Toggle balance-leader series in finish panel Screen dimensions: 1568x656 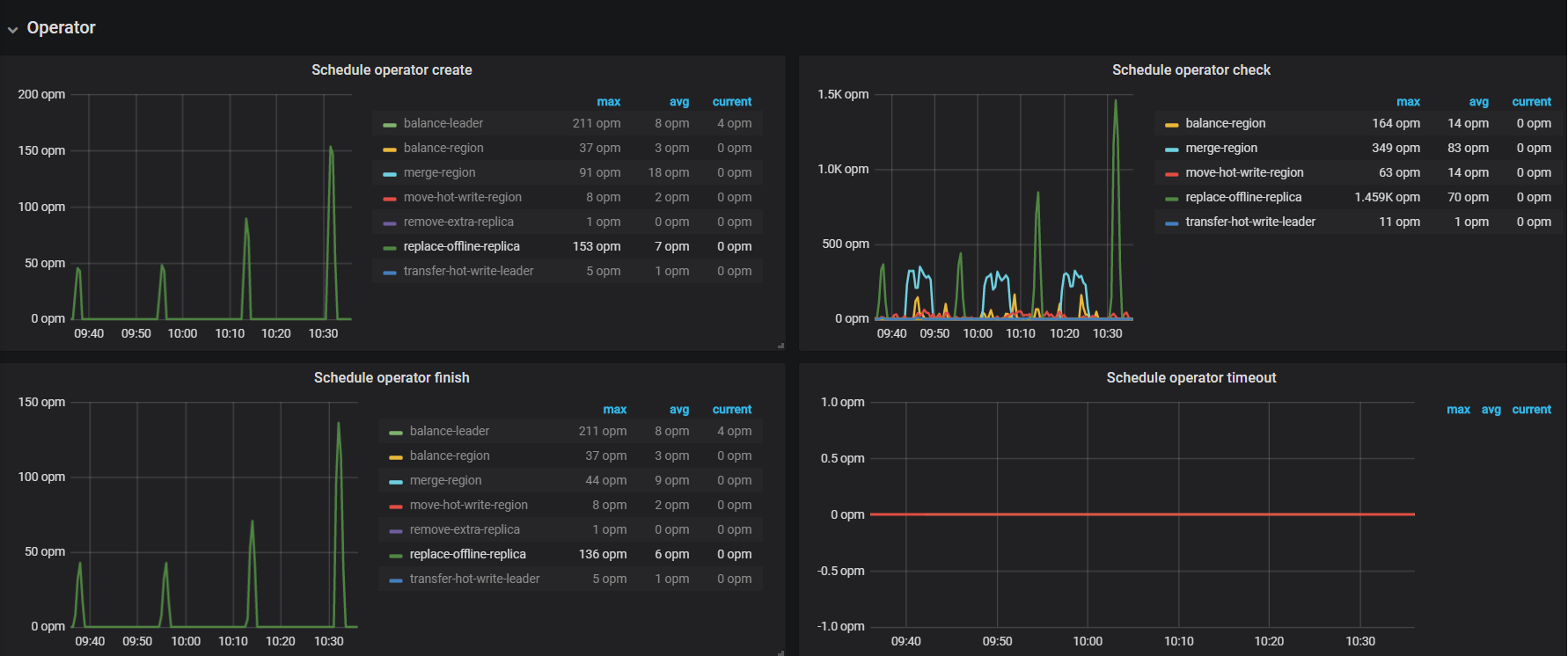pyautogui.click(x=449, y=431)
